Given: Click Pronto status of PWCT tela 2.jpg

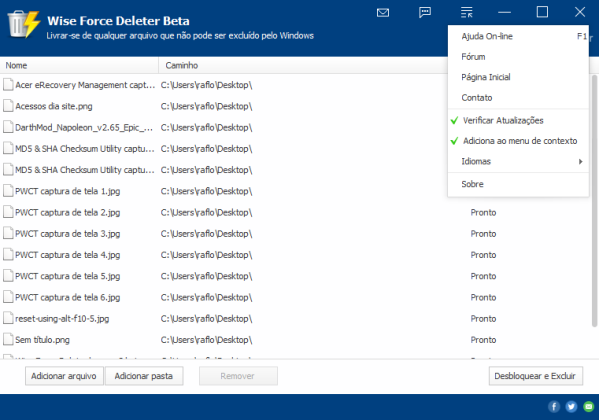Looking at the screenshot, I should click(x=483, y=212).
